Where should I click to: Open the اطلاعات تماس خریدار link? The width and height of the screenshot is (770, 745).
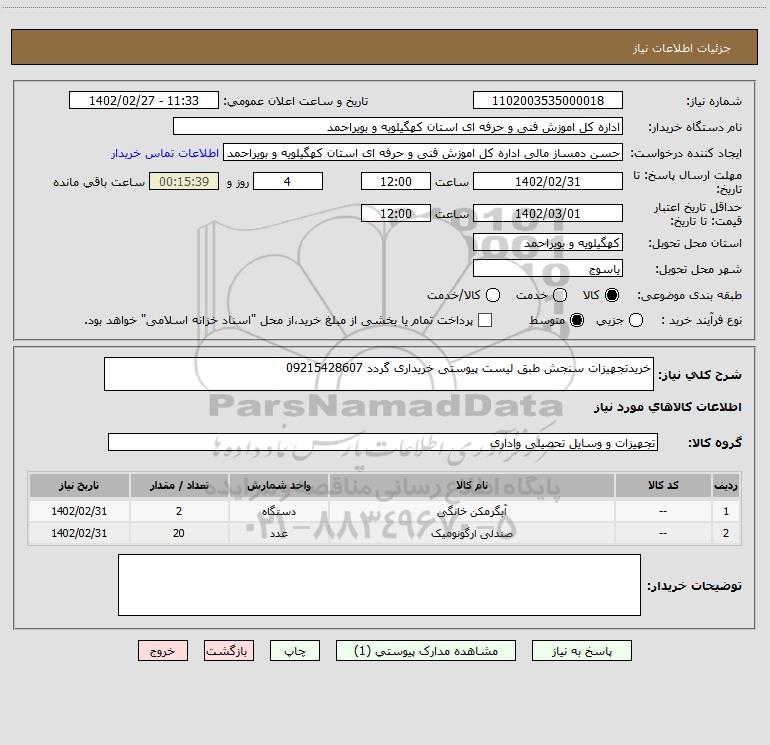[165, 153]
